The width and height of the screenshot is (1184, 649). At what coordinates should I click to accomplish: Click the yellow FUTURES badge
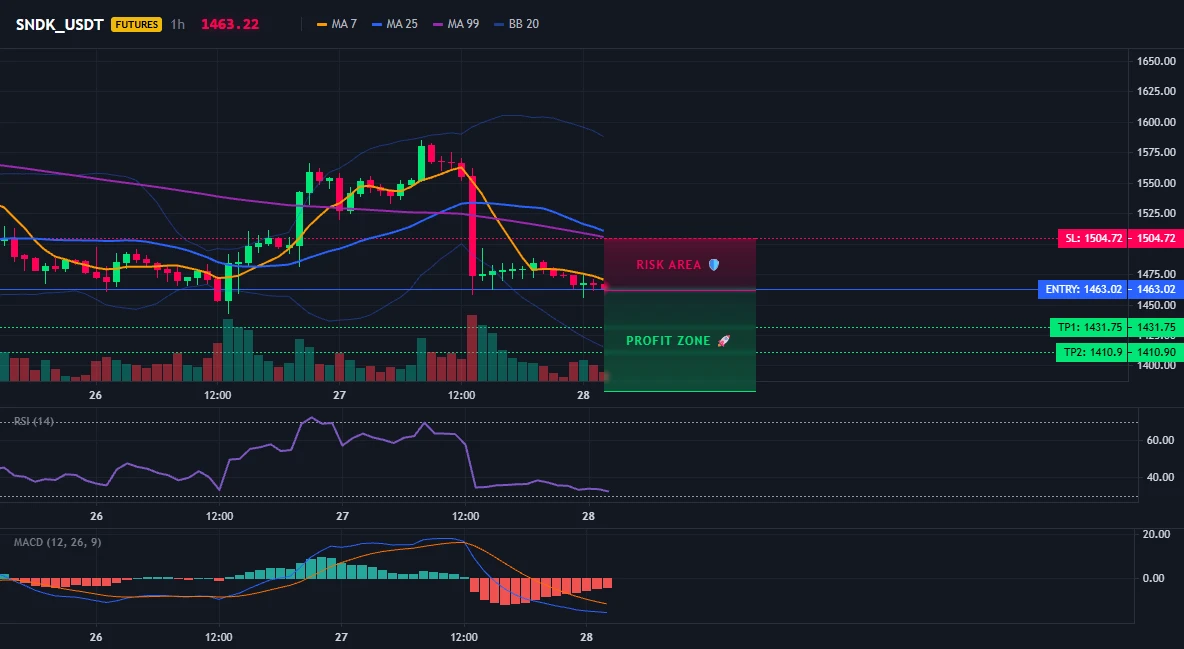[x=137, y=24]
